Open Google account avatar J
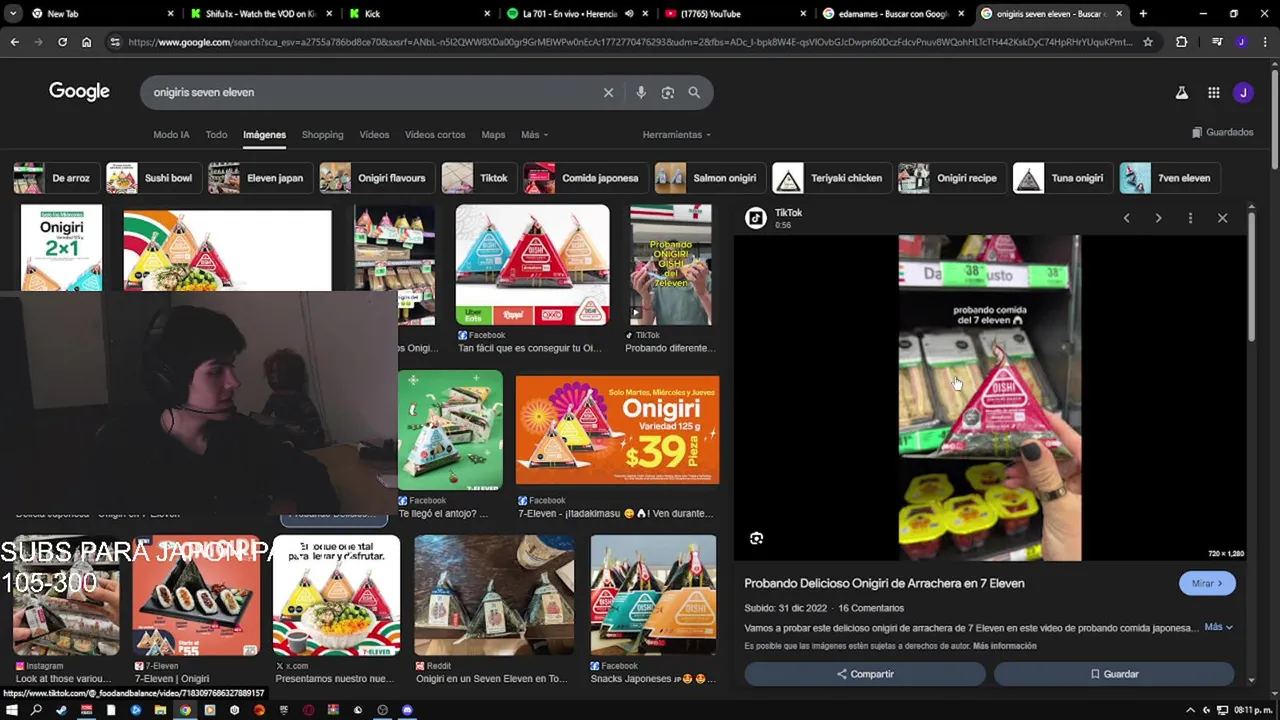 [1243, 92]
